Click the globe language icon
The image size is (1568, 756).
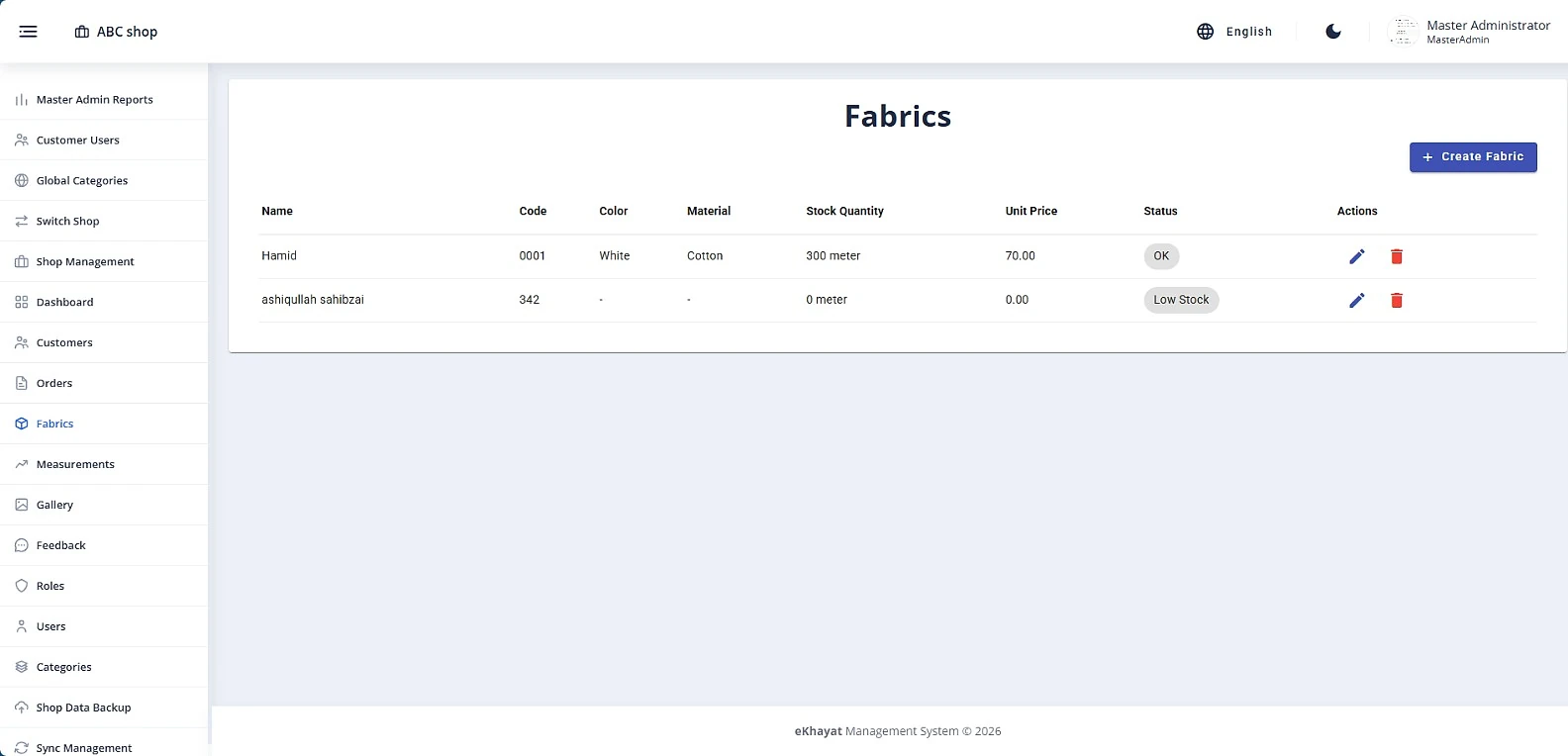1205,32
